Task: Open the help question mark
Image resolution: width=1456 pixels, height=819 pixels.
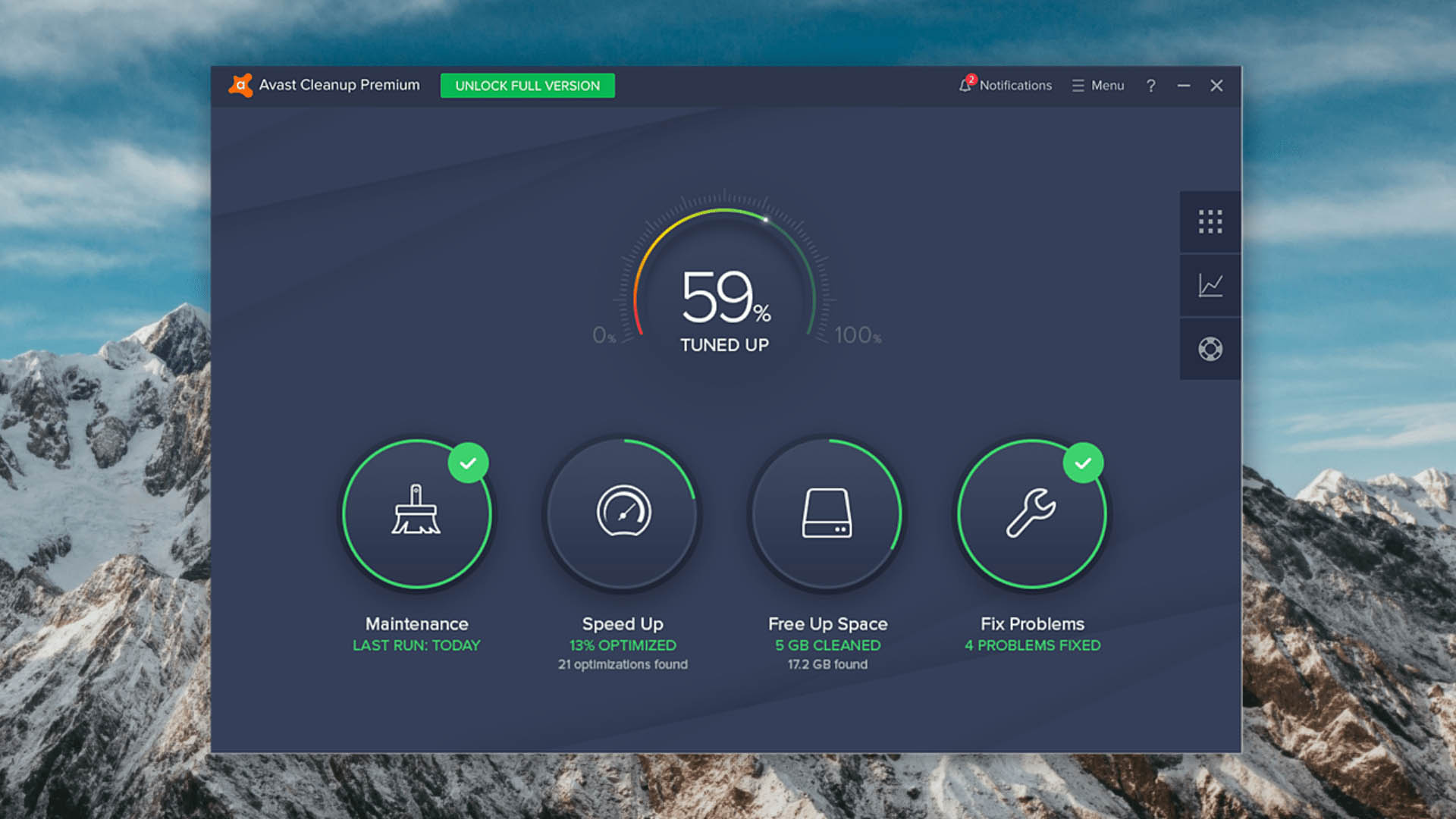Action: [x=1150, y=86]
